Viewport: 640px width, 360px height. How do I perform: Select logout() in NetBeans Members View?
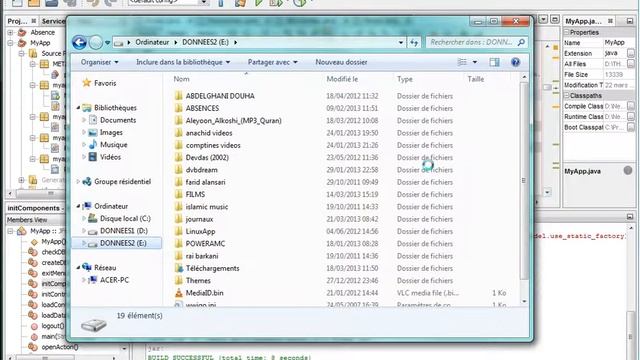(x=53, y=326)
